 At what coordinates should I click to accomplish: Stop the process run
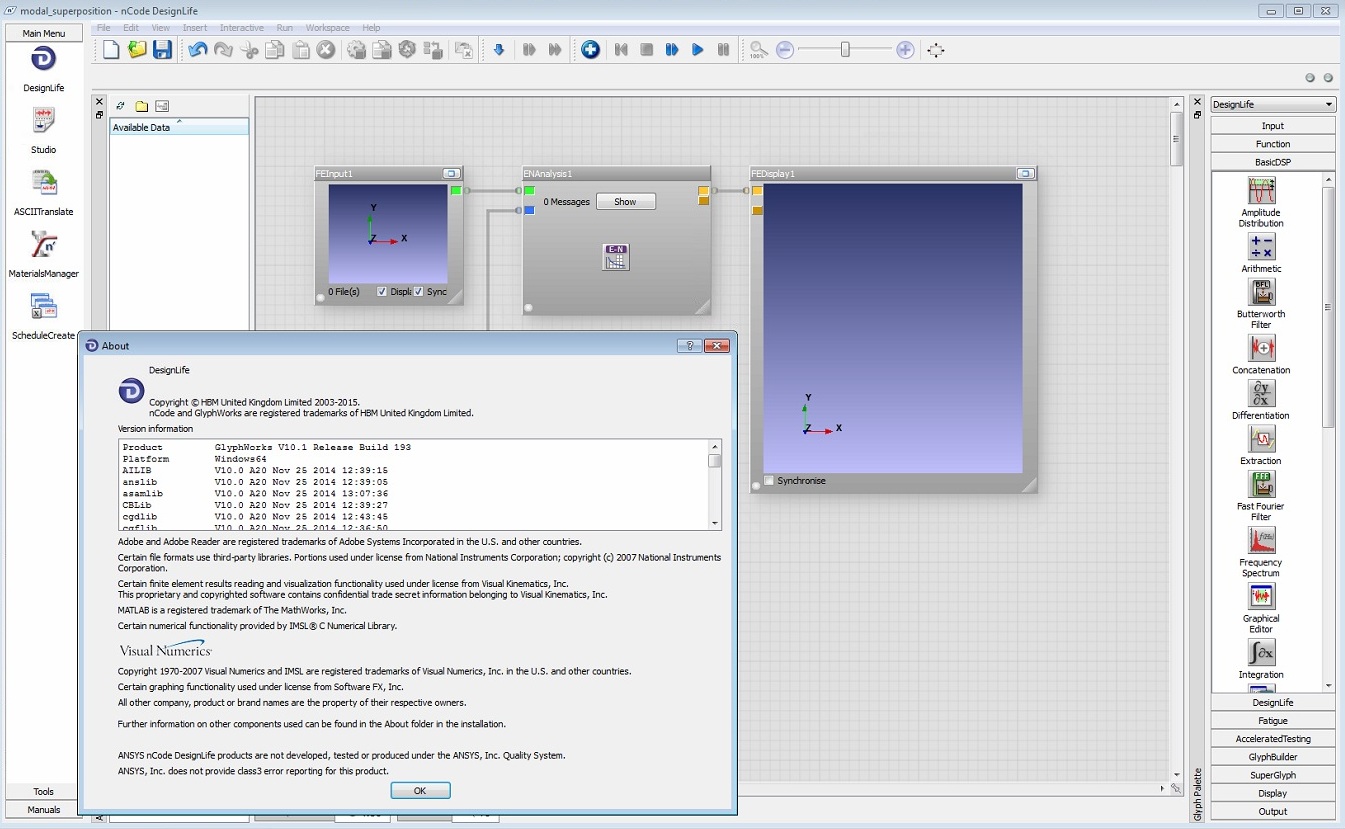[x=646, y=50]
